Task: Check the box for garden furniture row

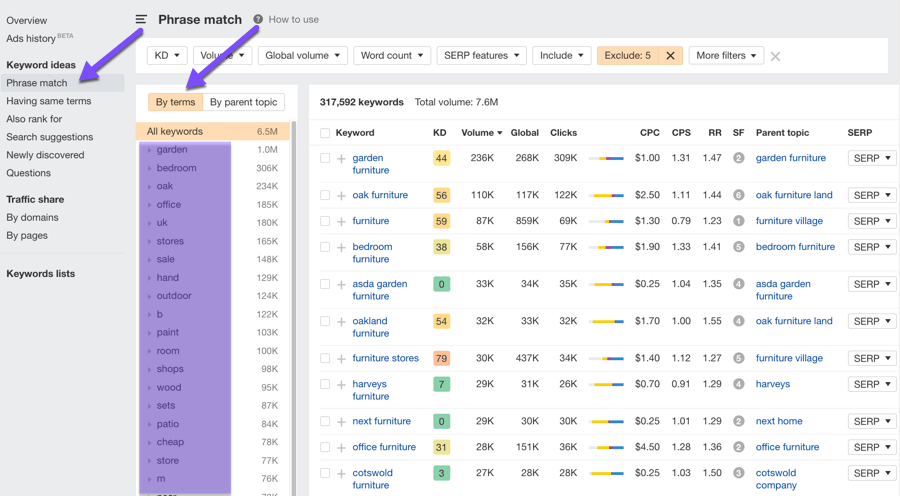Action: coord(325,158)
